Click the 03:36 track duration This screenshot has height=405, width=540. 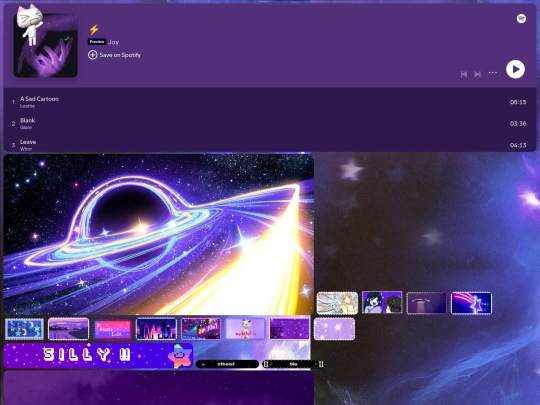pyautogui.click(x=518, y=123)
